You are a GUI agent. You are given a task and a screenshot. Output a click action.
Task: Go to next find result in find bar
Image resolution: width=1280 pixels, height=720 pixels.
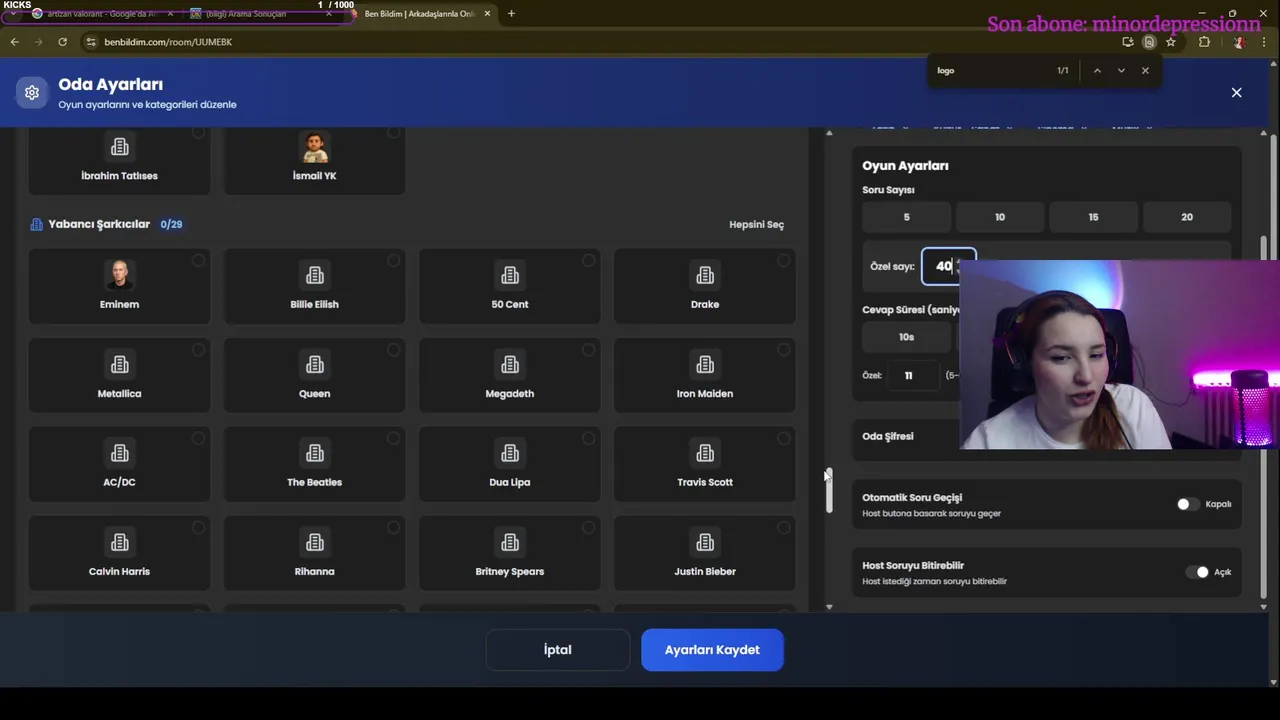point(1121,71)
